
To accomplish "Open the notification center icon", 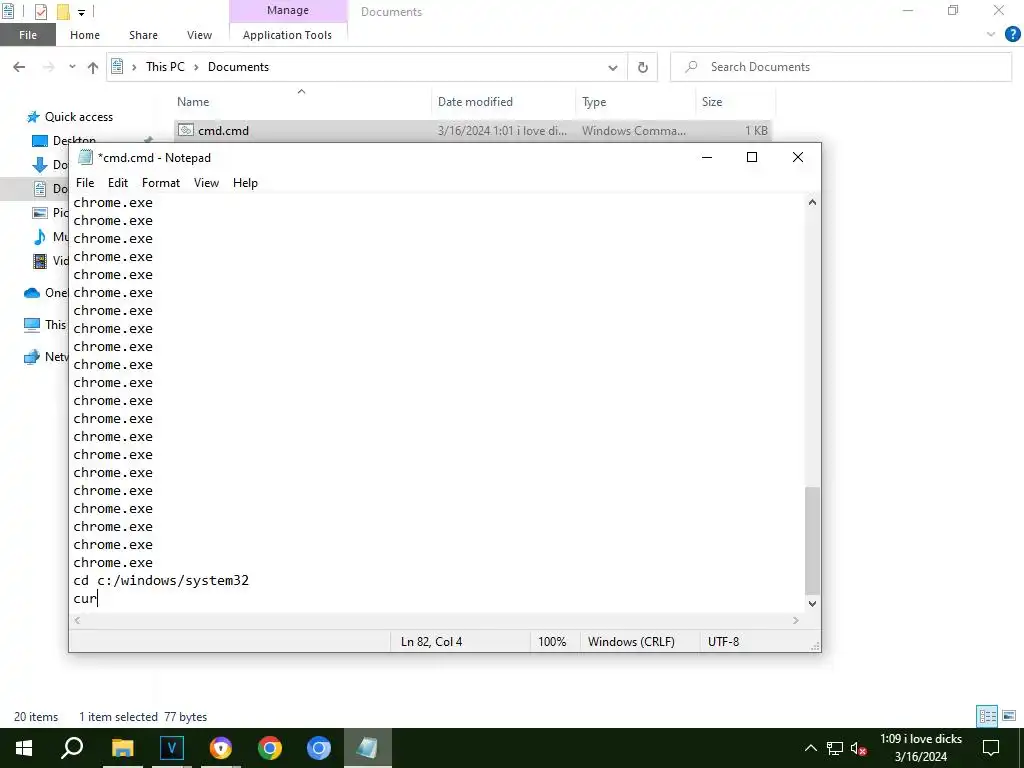I will [991, 748].
